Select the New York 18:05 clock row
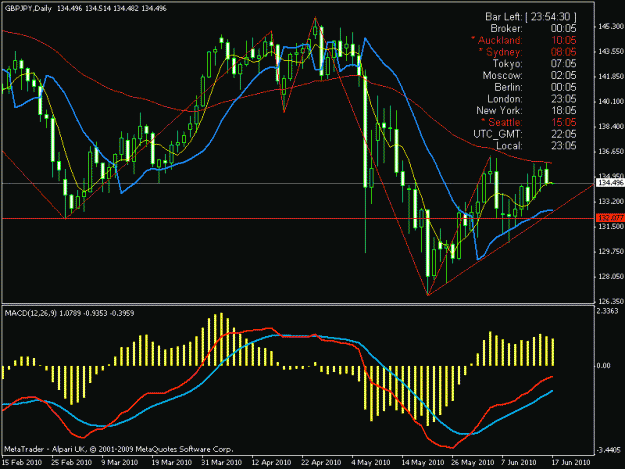The image size is (625, 469). [526, 110]
